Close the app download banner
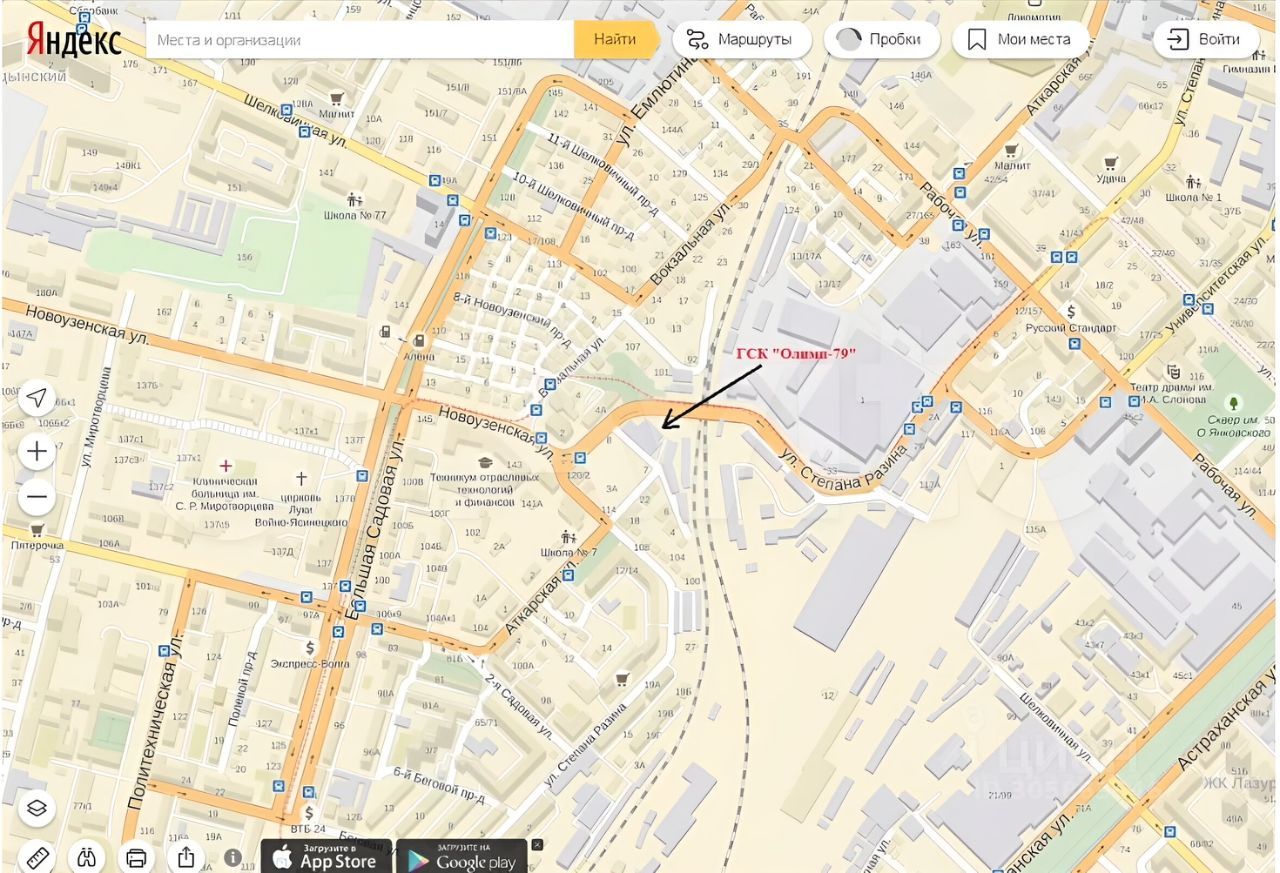The image size is (1280, 873). (x=538, y=845)
